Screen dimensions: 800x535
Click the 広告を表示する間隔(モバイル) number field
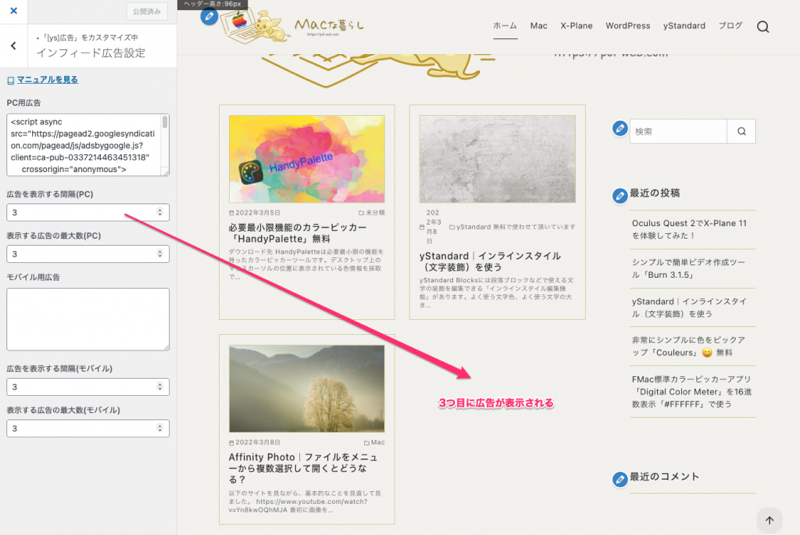pos(88,387)
